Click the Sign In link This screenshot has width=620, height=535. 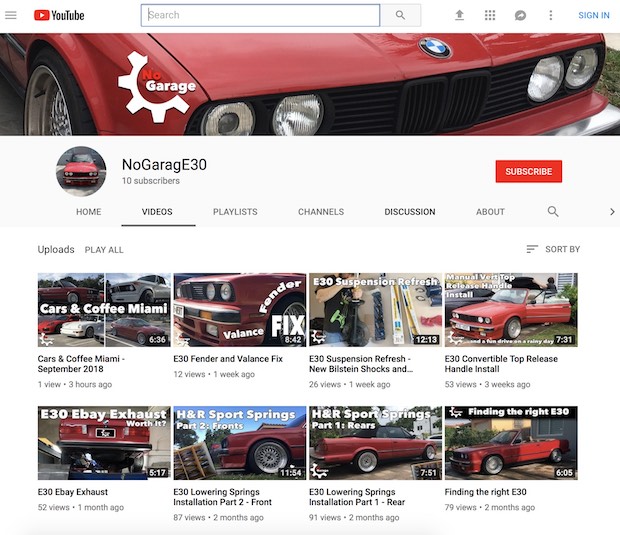[x=593, y=15]
